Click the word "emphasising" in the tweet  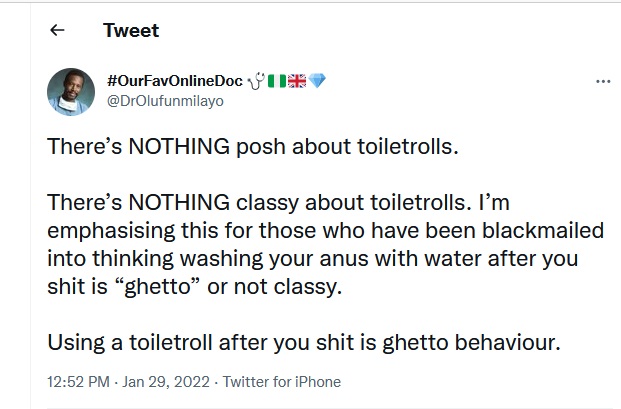104,230
